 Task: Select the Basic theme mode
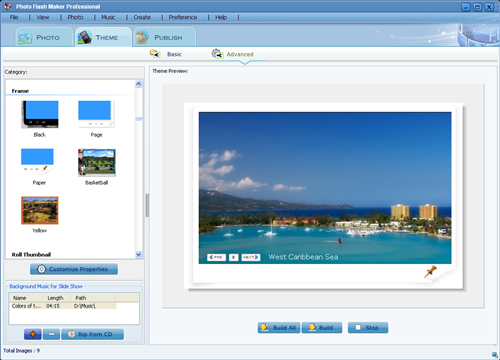point(174,54)
